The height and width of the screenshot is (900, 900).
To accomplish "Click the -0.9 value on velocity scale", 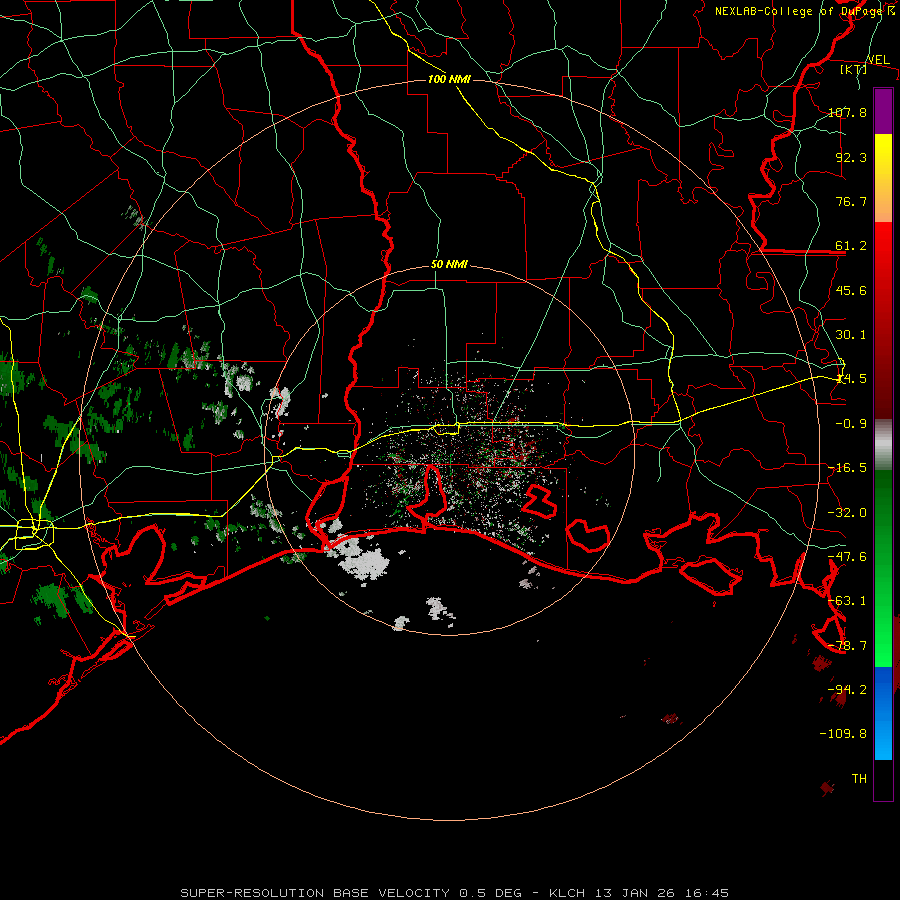I will pyautogui.click(x=851, y=424).
